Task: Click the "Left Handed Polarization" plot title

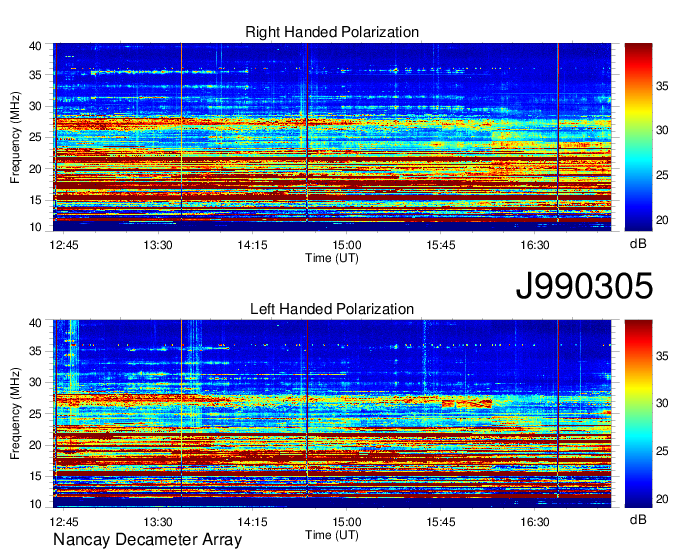Action: (332, 309)
